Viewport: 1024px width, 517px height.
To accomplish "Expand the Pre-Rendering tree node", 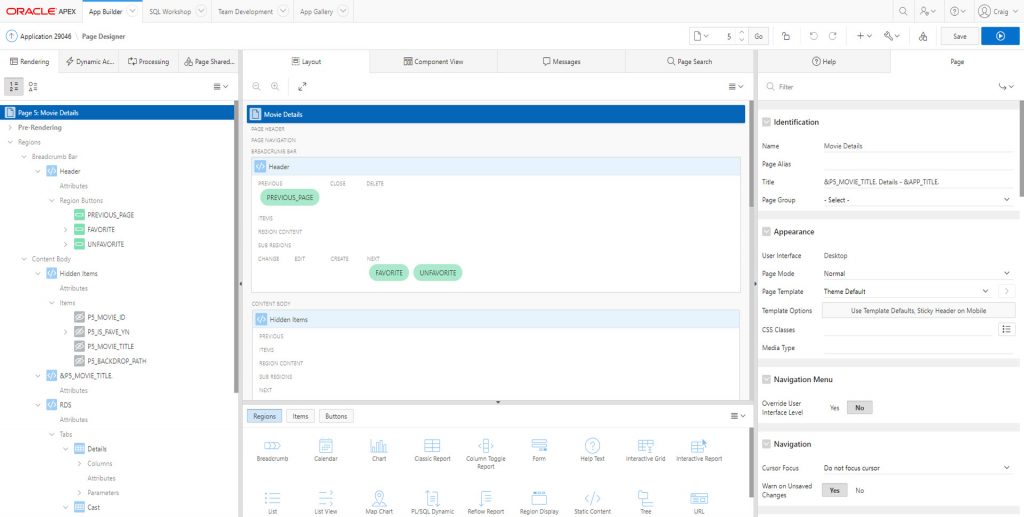I will 10,127.
